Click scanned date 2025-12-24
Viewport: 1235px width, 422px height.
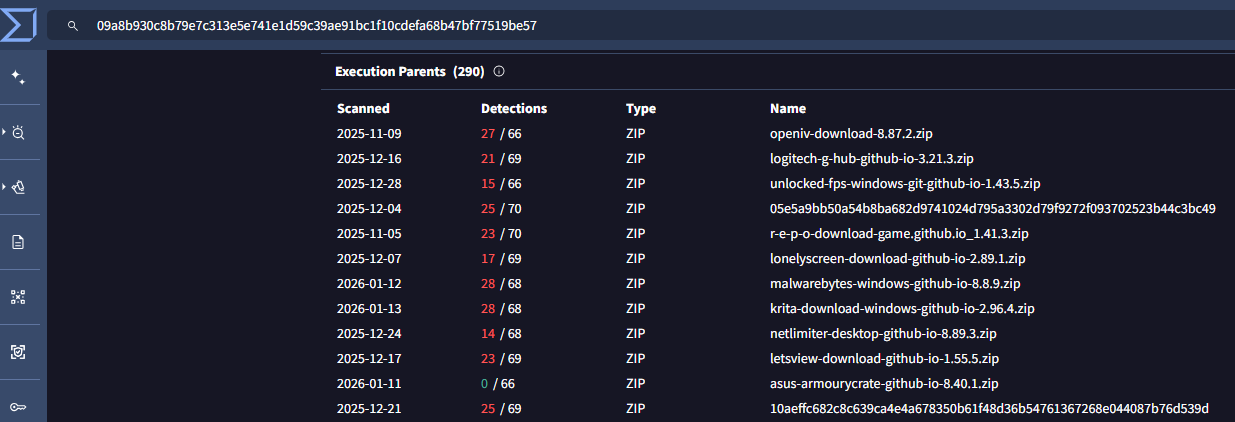click(x=369, y=333)
